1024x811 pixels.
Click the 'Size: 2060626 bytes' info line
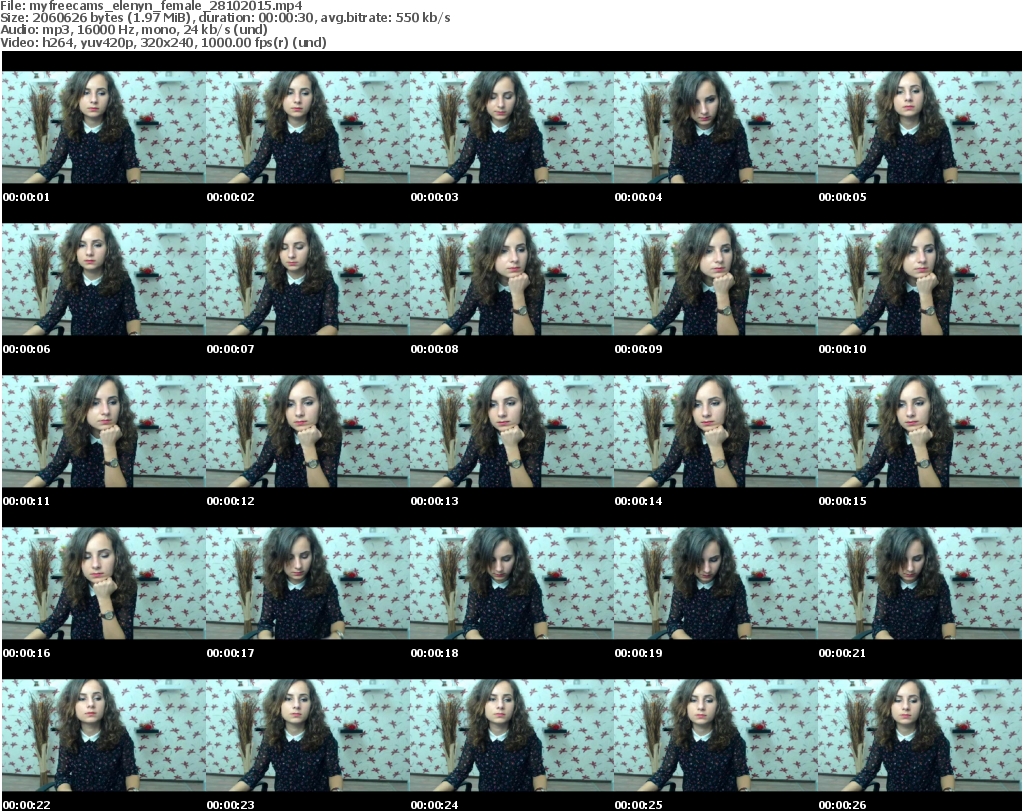tap(225, 18)
